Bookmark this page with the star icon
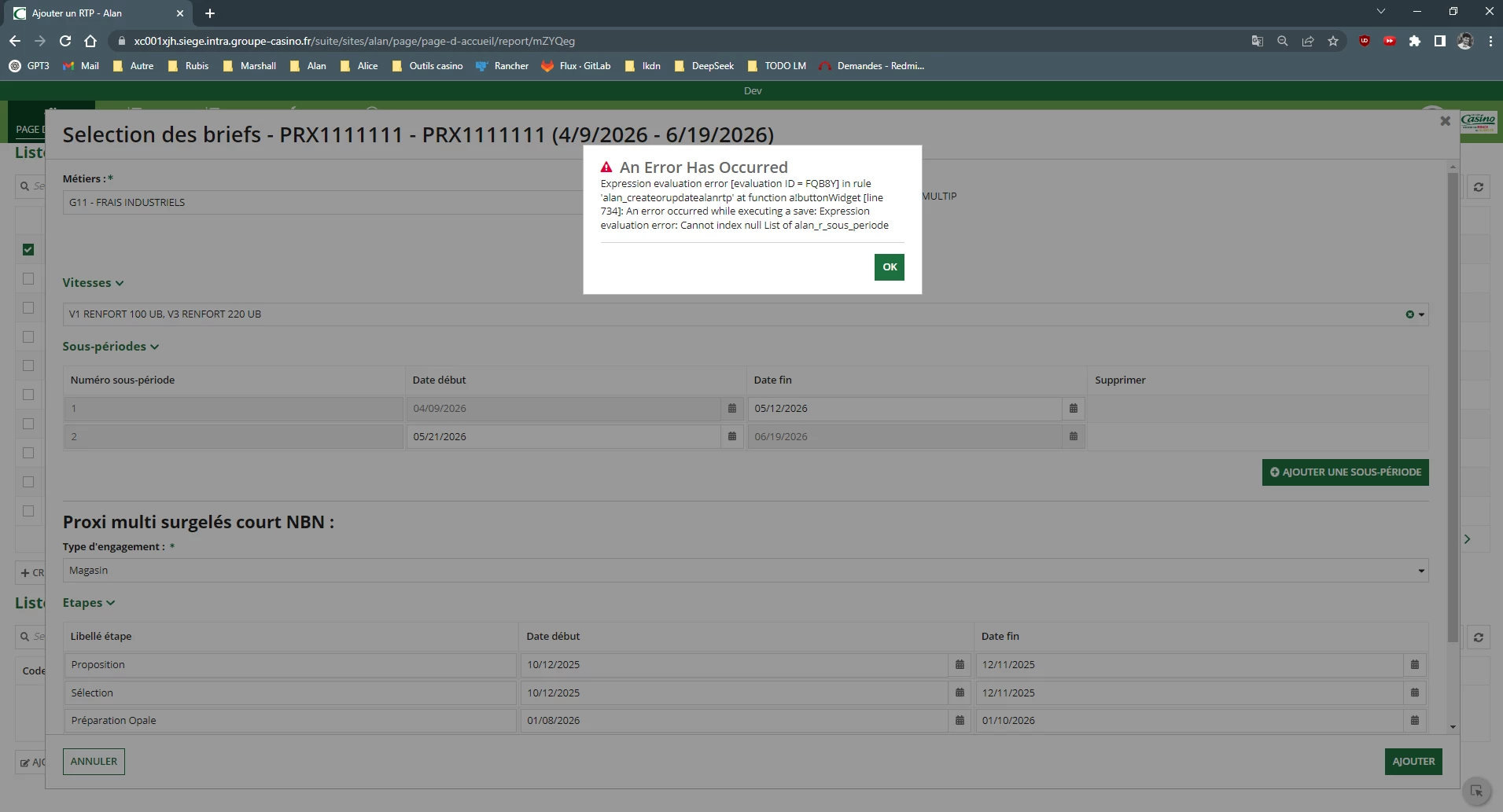Image resolution: width=1503 pixels, height=812 pixels. (1333, 41)
